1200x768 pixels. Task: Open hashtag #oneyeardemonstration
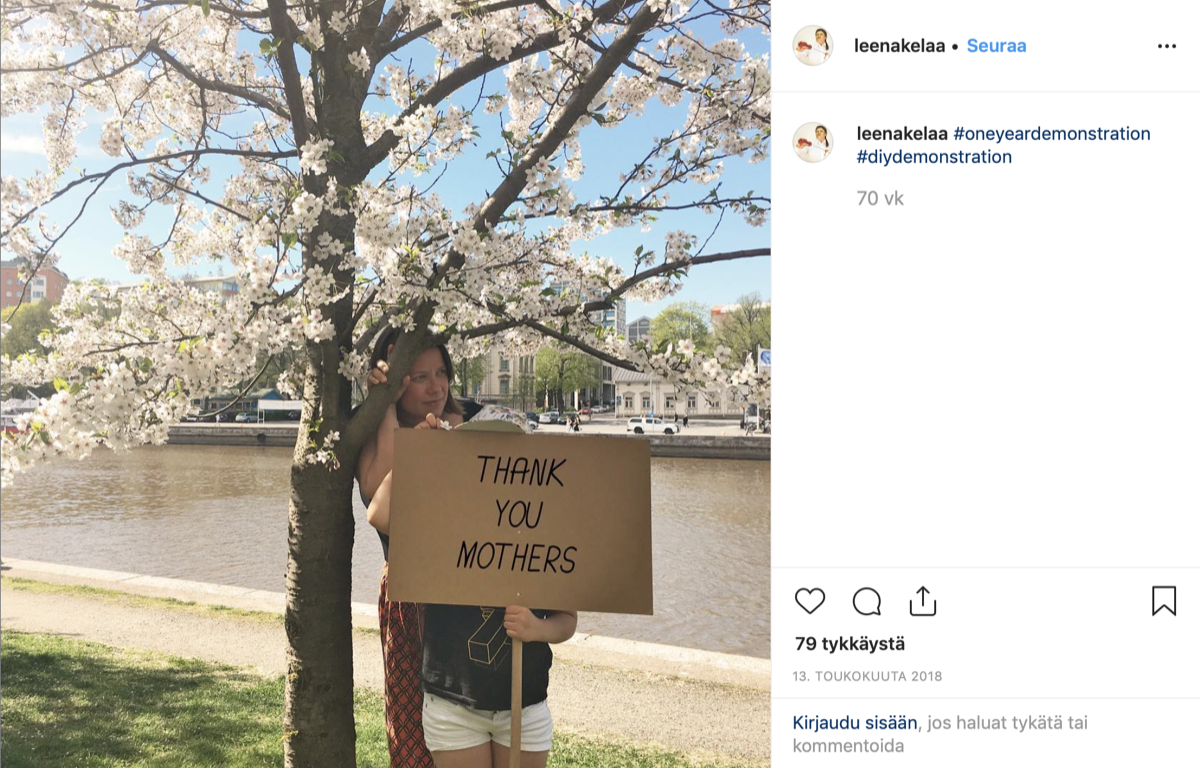tap(1052, 134)
